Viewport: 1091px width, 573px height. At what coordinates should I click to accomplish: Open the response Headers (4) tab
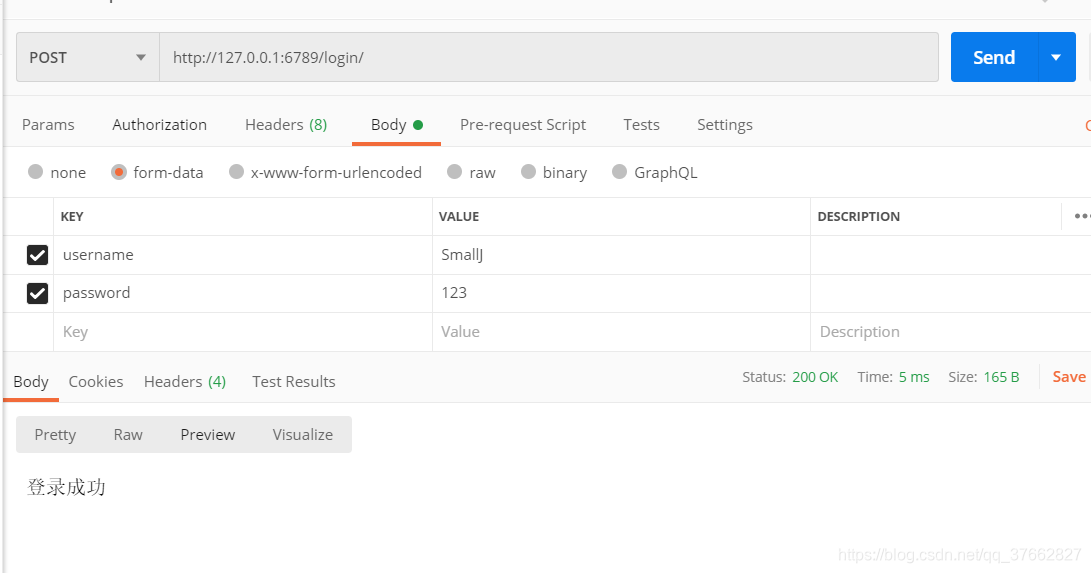coord(184,382)
